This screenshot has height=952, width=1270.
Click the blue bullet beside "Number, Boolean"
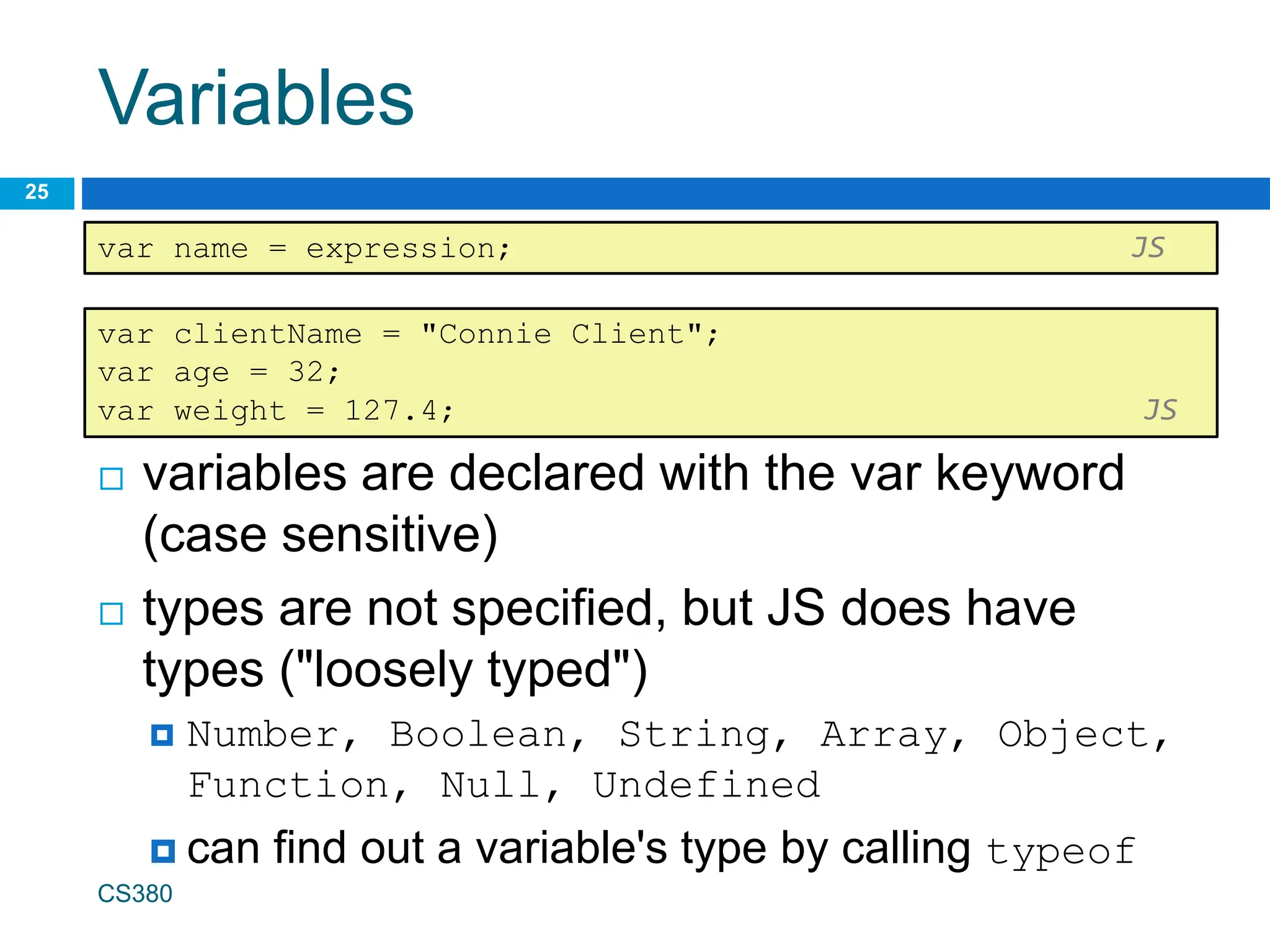click(x=162, y=735)
